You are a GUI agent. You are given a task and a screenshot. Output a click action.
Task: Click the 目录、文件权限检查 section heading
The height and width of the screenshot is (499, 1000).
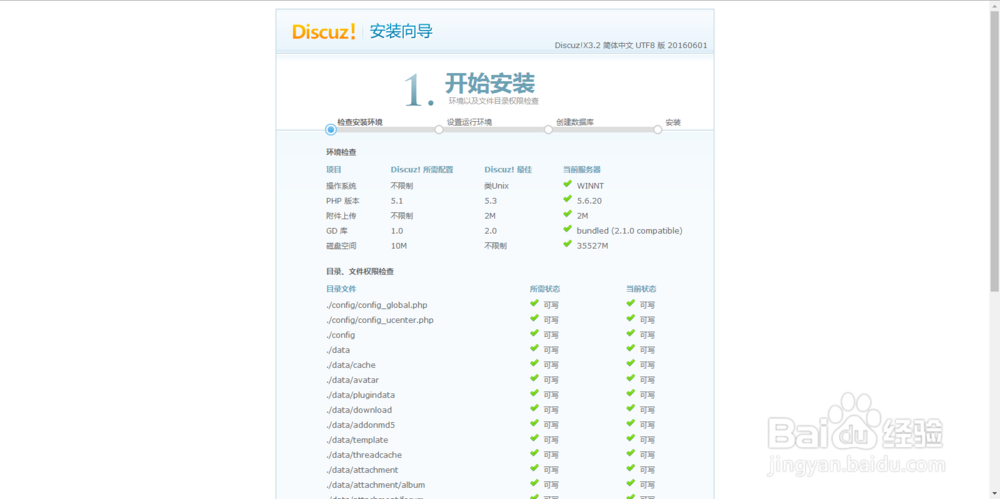click(x=360, y=271)
